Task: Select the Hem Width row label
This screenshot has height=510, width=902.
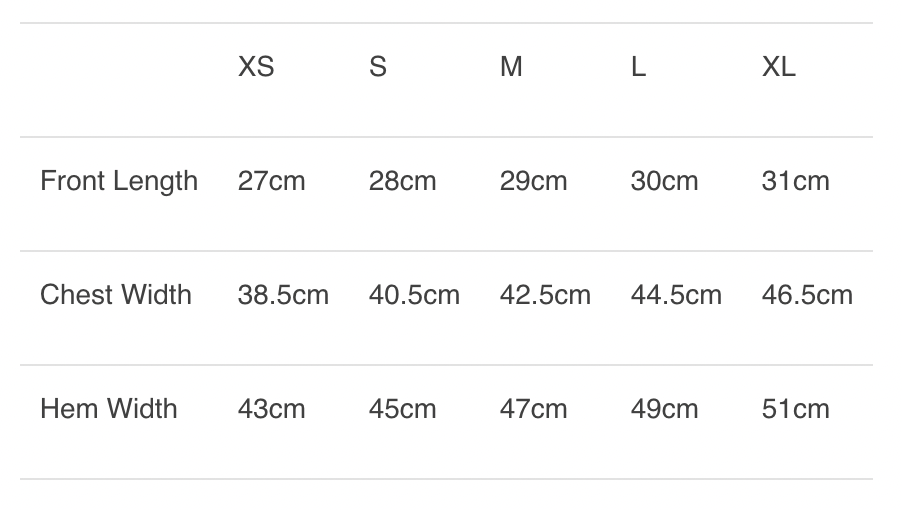Action: tap(108, 409)
